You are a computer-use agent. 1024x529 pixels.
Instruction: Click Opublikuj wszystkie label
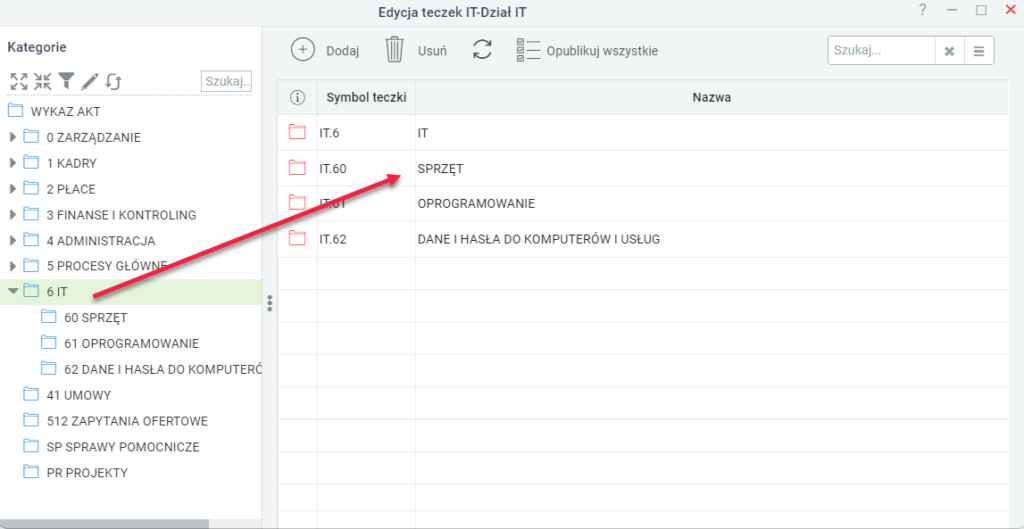(602, 51)
